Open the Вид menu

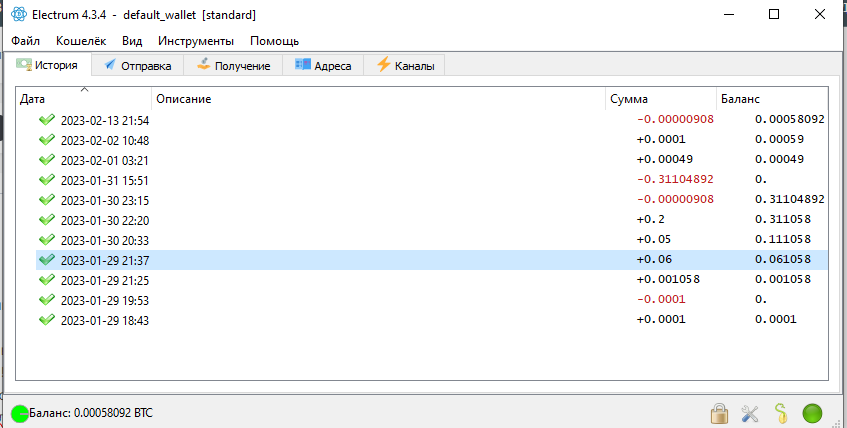132,41
